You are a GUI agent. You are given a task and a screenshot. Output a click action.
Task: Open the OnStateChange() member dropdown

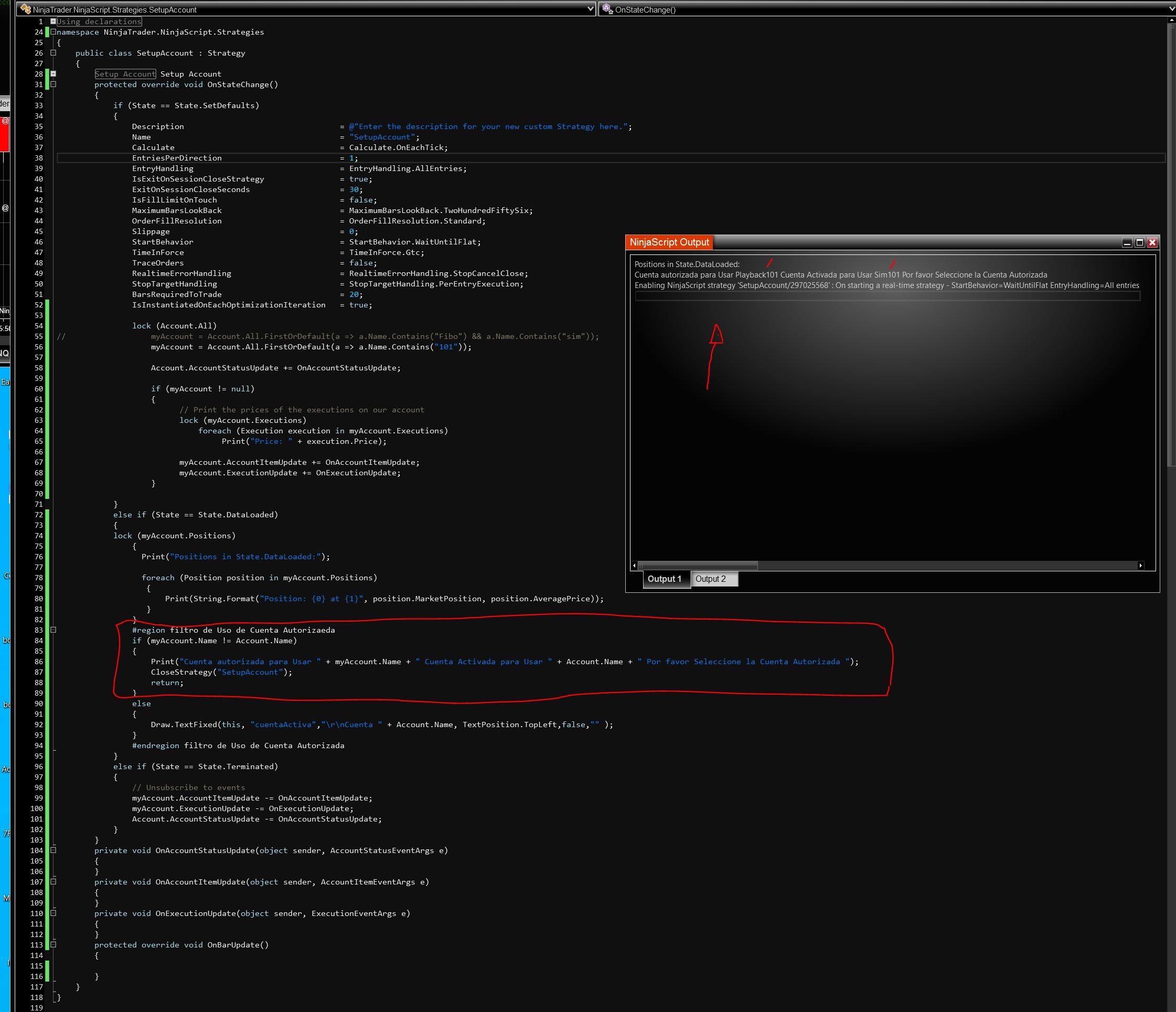[1170, 9]
